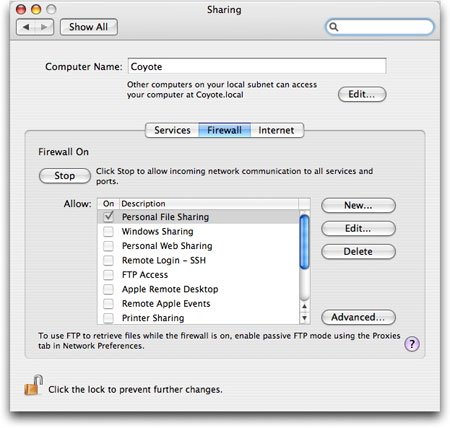450x428 pixels.
Task: Open the Internet tab
Action: (x=277, y=130)
